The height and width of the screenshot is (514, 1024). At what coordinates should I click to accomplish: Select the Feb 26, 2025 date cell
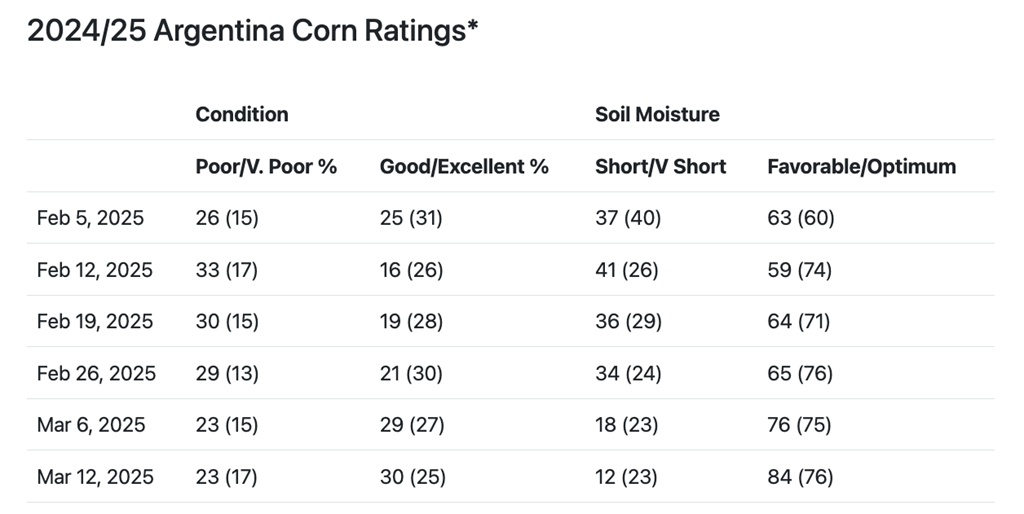[x=96, y=374]
